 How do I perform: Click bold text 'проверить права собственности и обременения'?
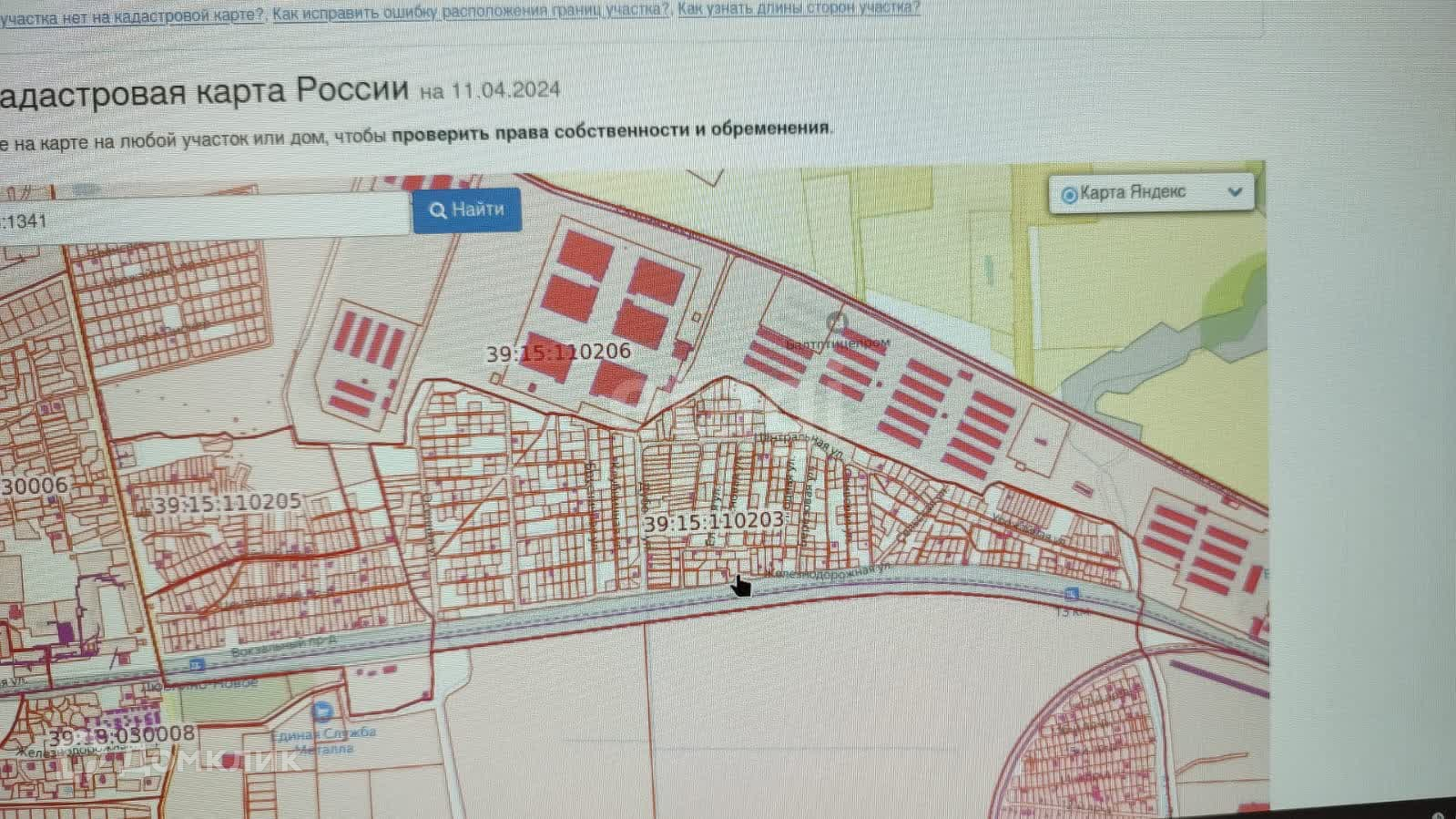610,130
